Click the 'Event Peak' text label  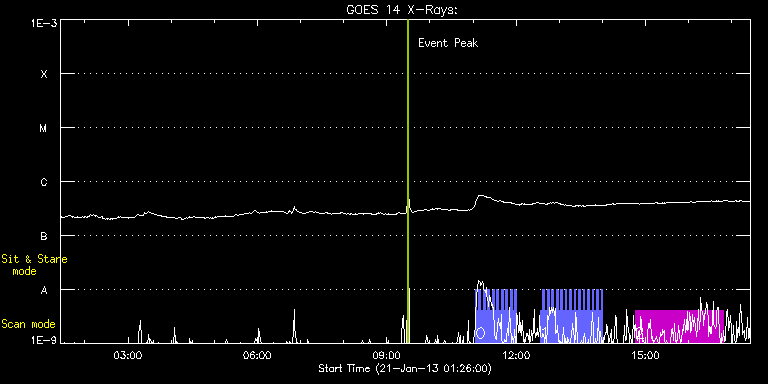448,43
